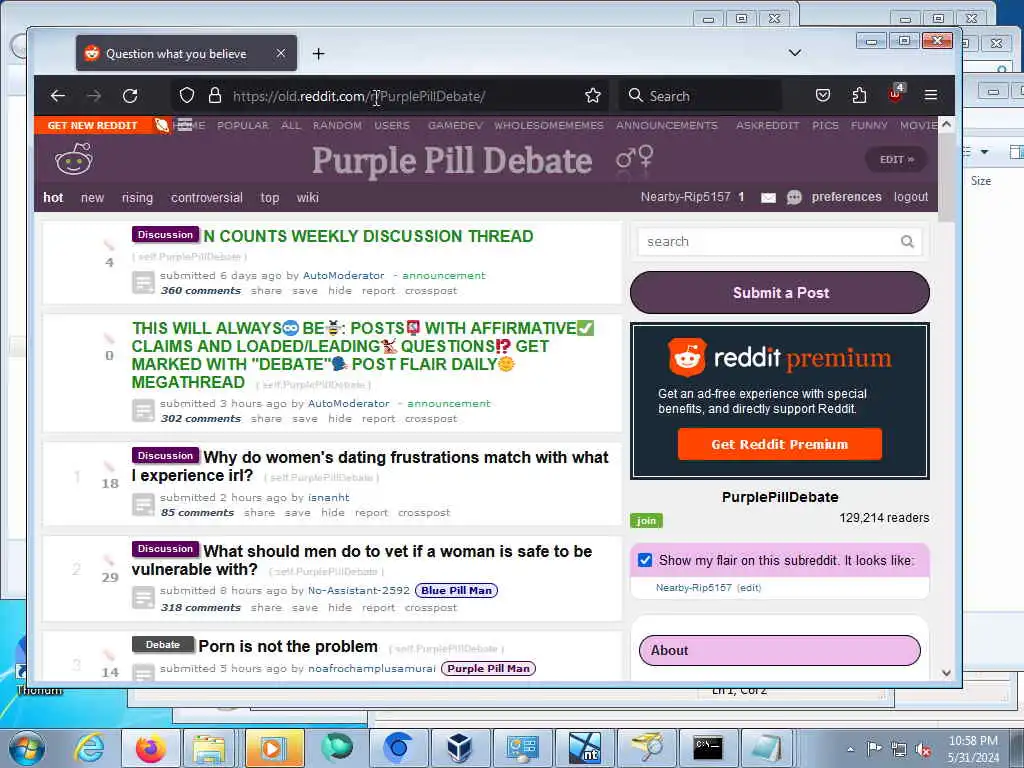
Task: Open the mail envelope inbox icon
Action: click(x=769, y=197)
